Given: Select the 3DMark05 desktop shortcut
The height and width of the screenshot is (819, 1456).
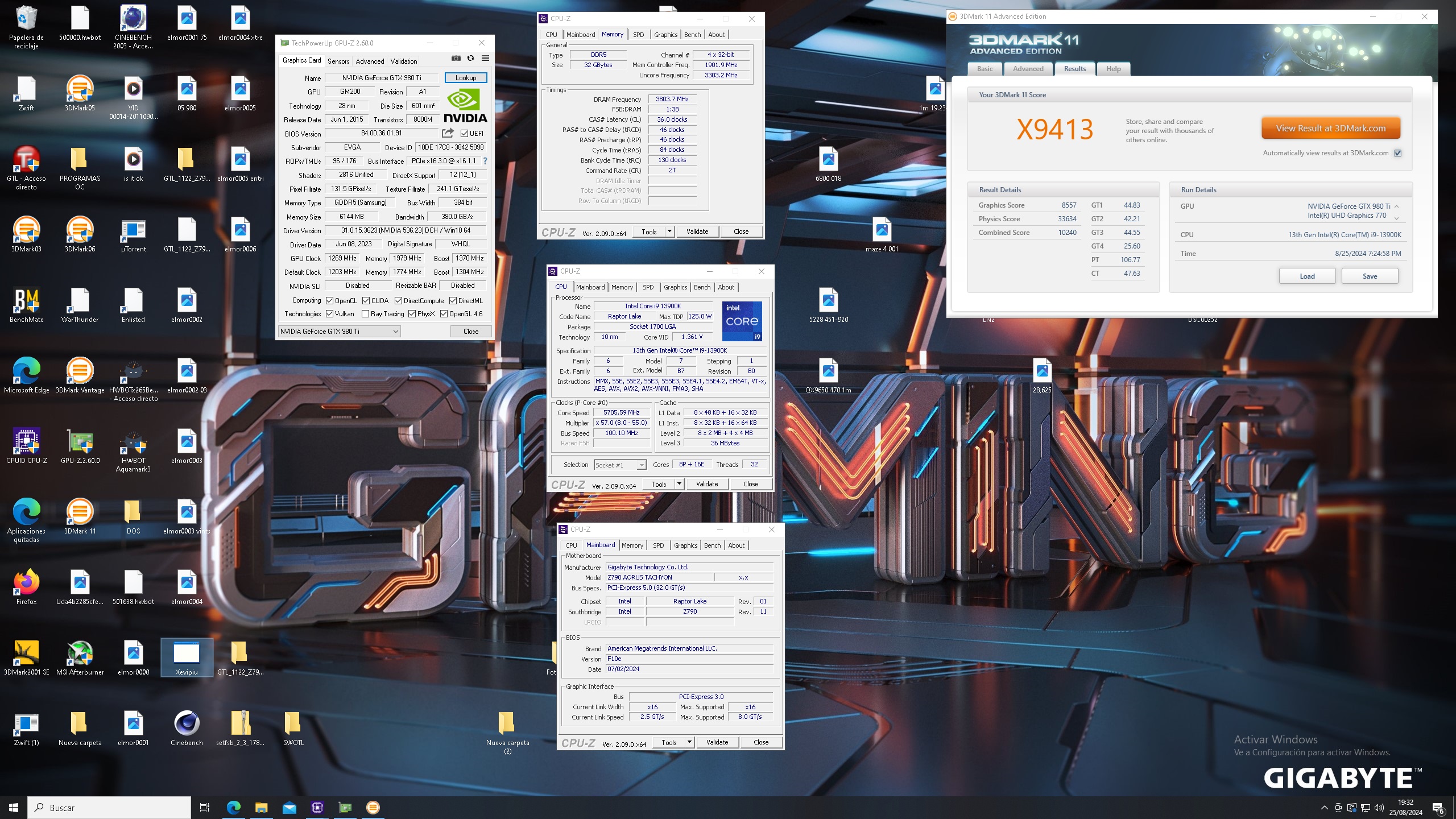Looking at the screenshot, I should point(80,94).
